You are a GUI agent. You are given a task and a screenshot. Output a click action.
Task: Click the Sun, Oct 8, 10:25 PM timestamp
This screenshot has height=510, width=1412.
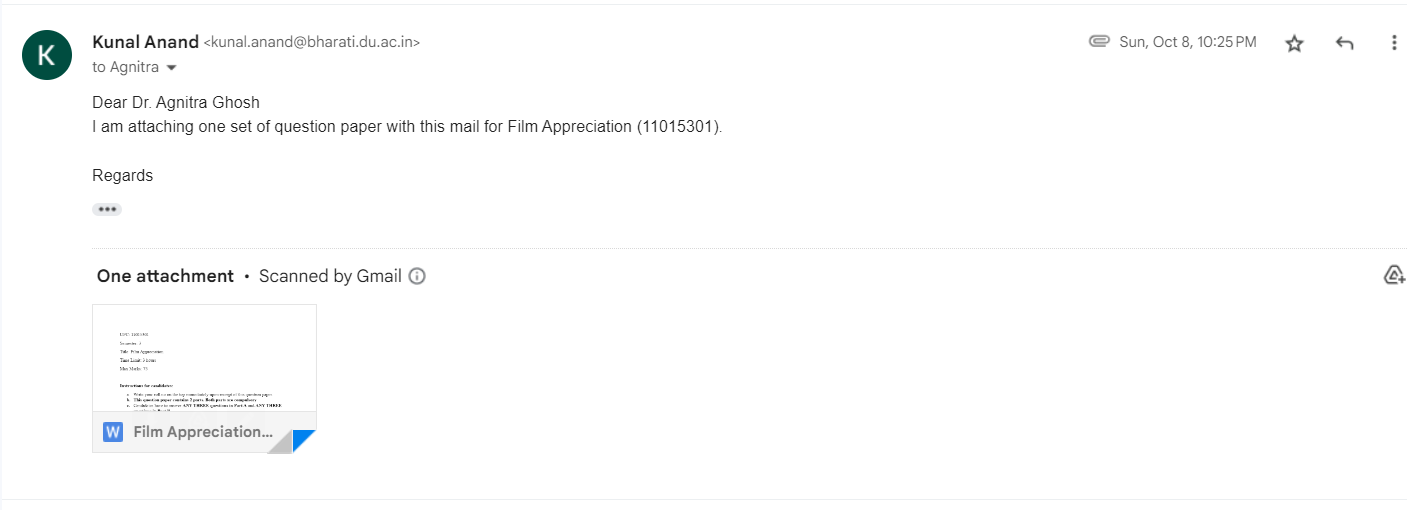point(1188,42)
